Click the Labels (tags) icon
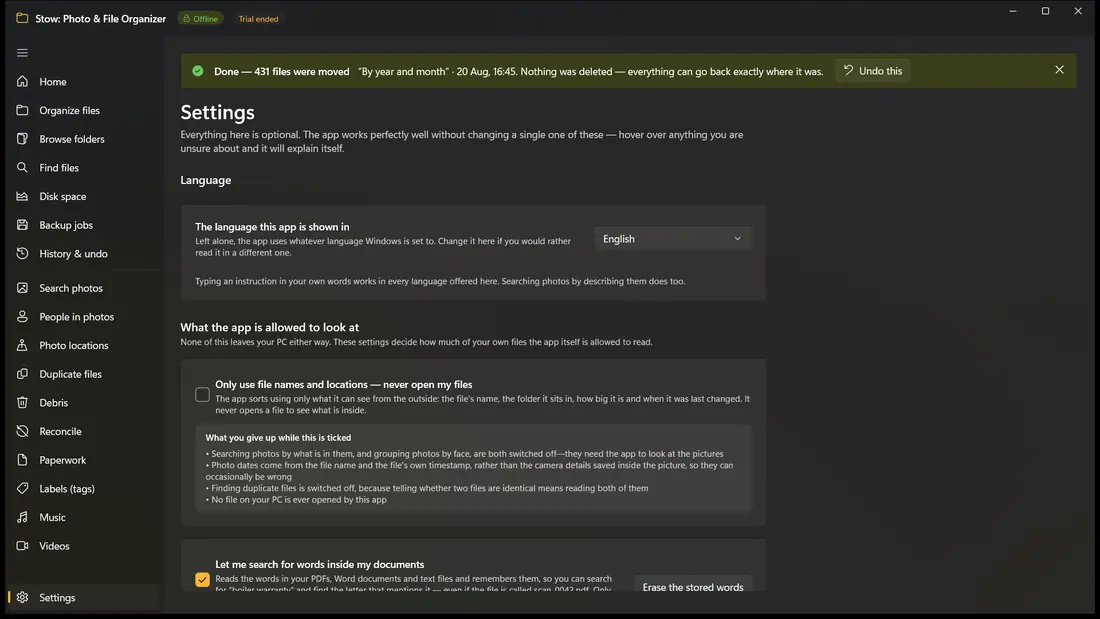This screenshot has height=619, width=1100. (22, 488)
